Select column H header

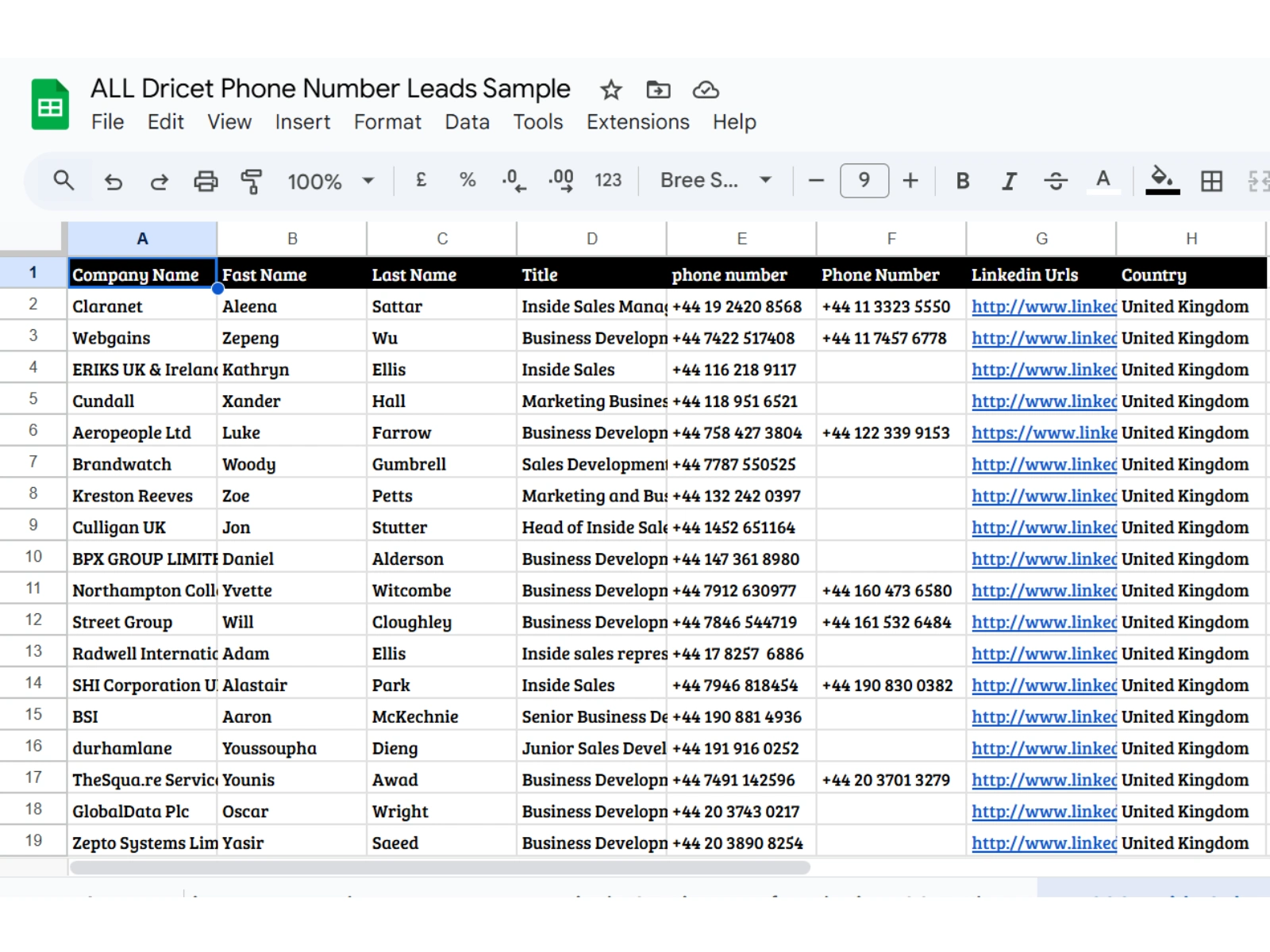click(1191, 239)
